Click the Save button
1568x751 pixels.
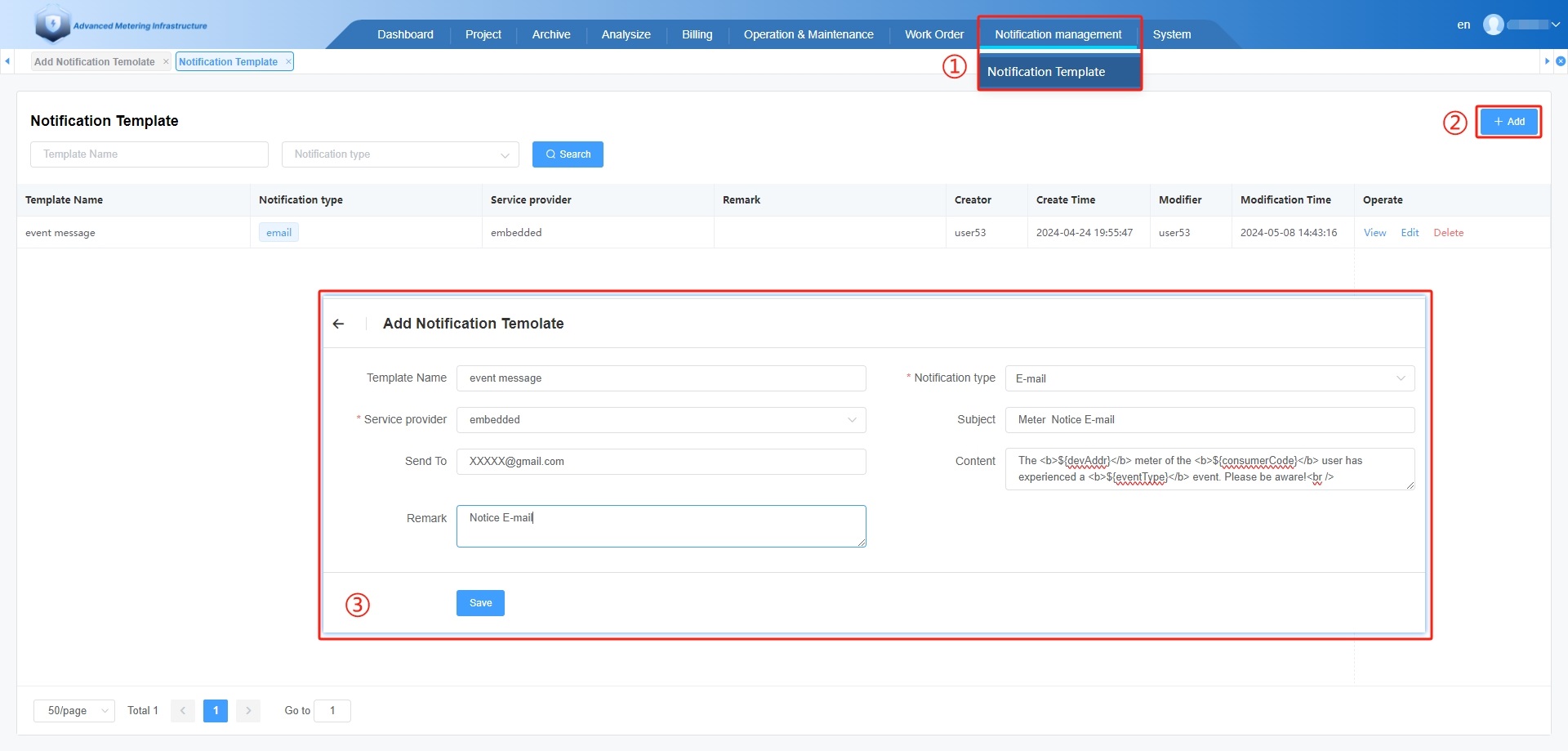[x=480, y=603]
